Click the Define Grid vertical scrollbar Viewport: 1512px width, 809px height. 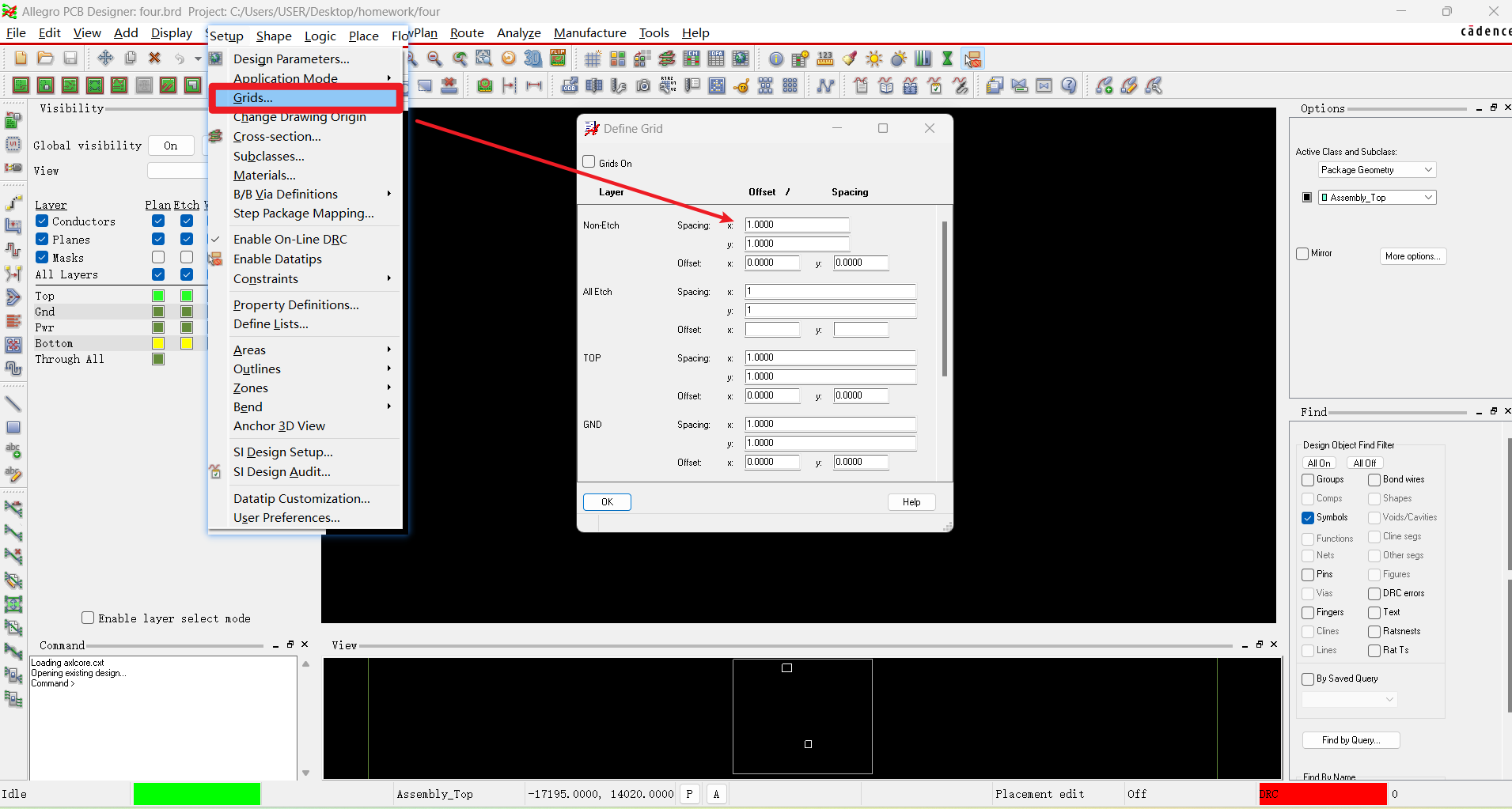945,299
